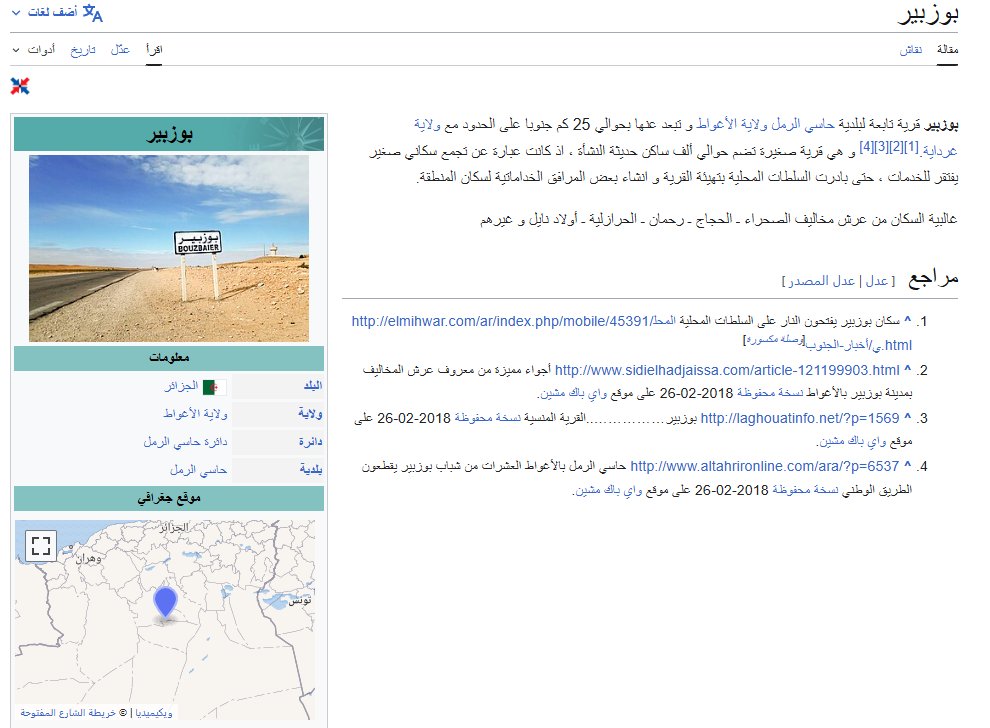Click the back-arrow caret of reference 1

(x=908, y=320)
